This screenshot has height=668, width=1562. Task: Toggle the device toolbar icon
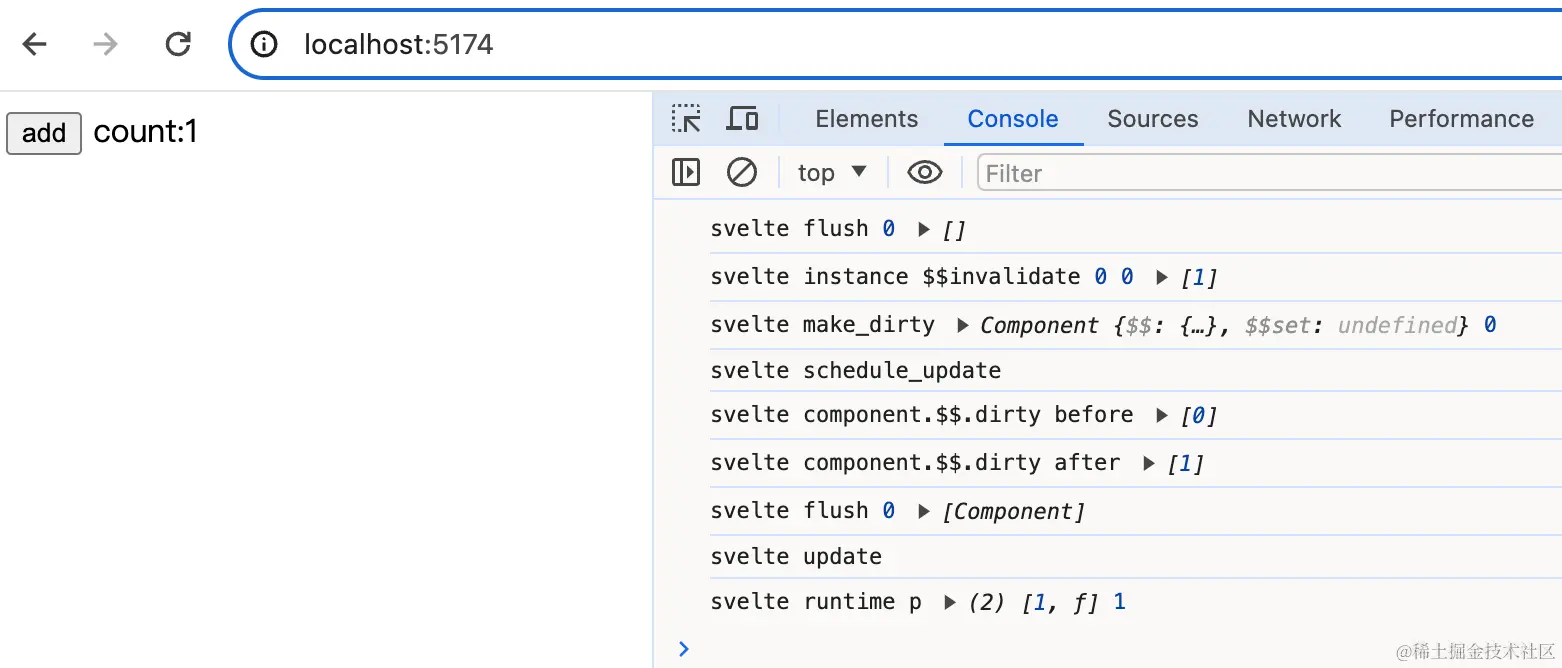[x=742, y=119]
